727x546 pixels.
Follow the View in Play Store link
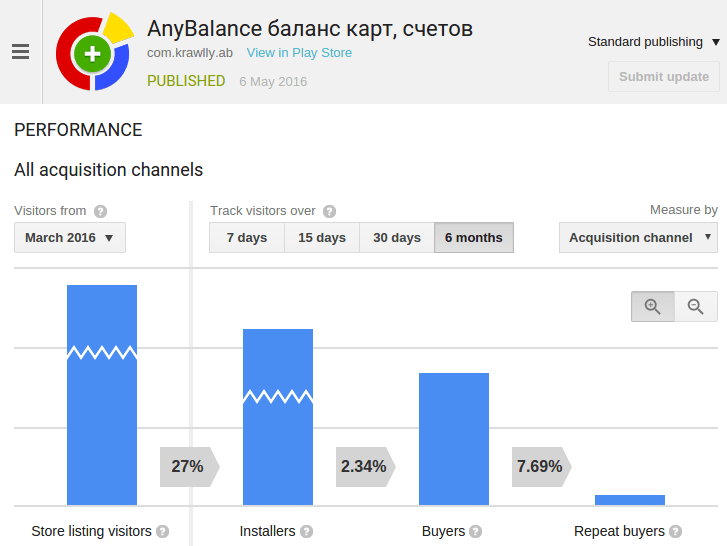pyautogui.click(x=299, y=53)
